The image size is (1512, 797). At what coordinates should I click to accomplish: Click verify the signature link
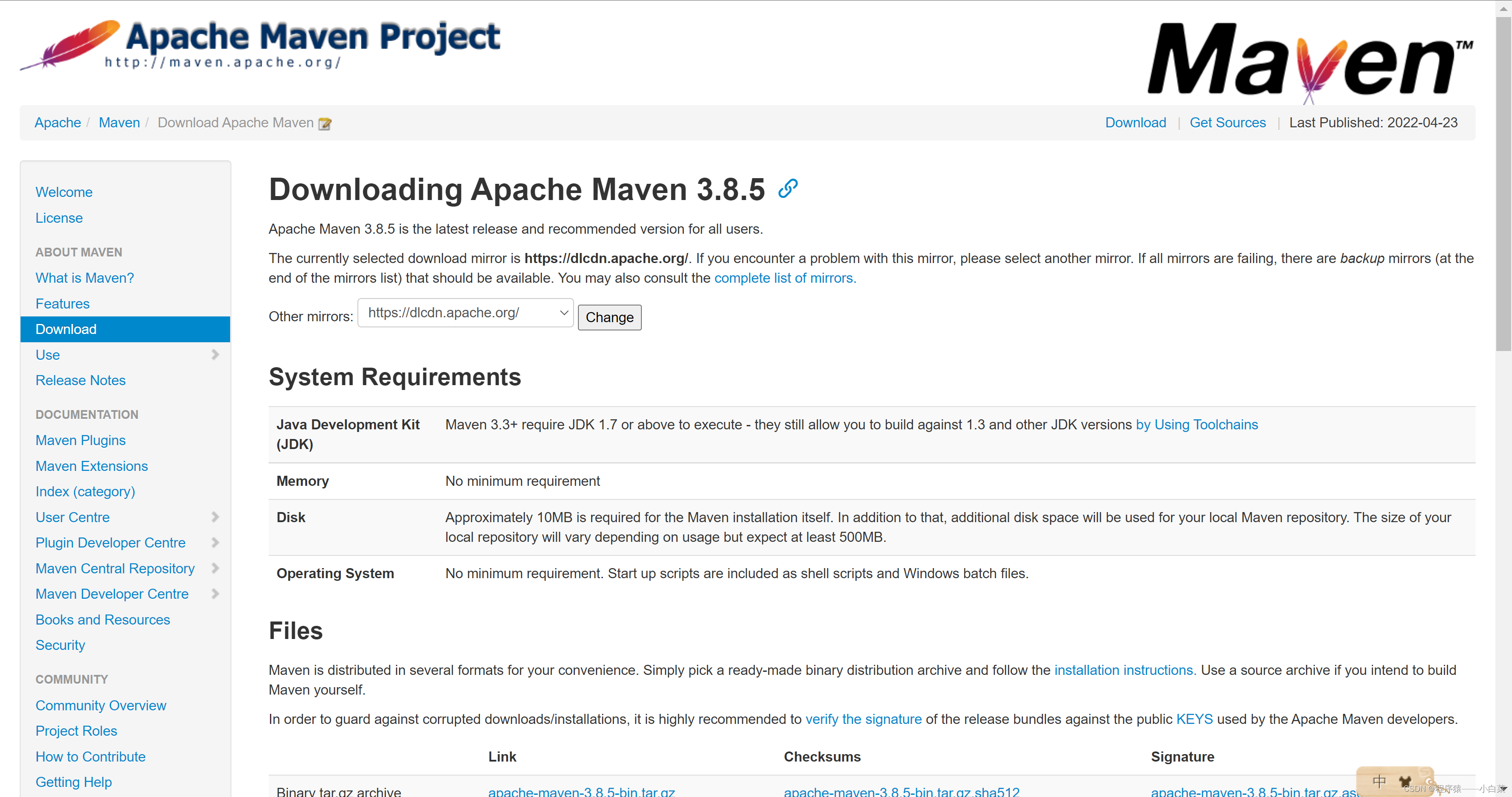pos(864,720)
